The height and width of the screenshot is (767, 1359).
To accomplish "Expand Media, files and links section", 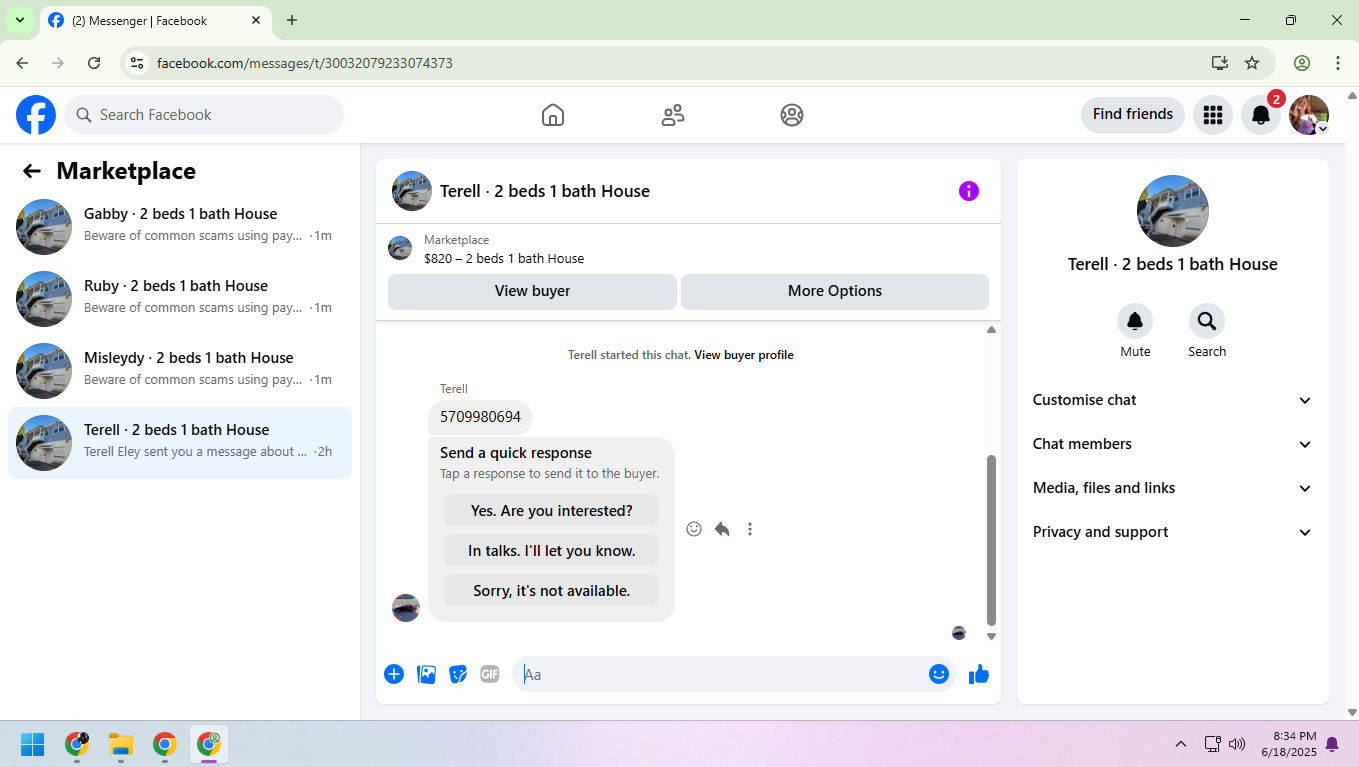I will [1173, 488].
